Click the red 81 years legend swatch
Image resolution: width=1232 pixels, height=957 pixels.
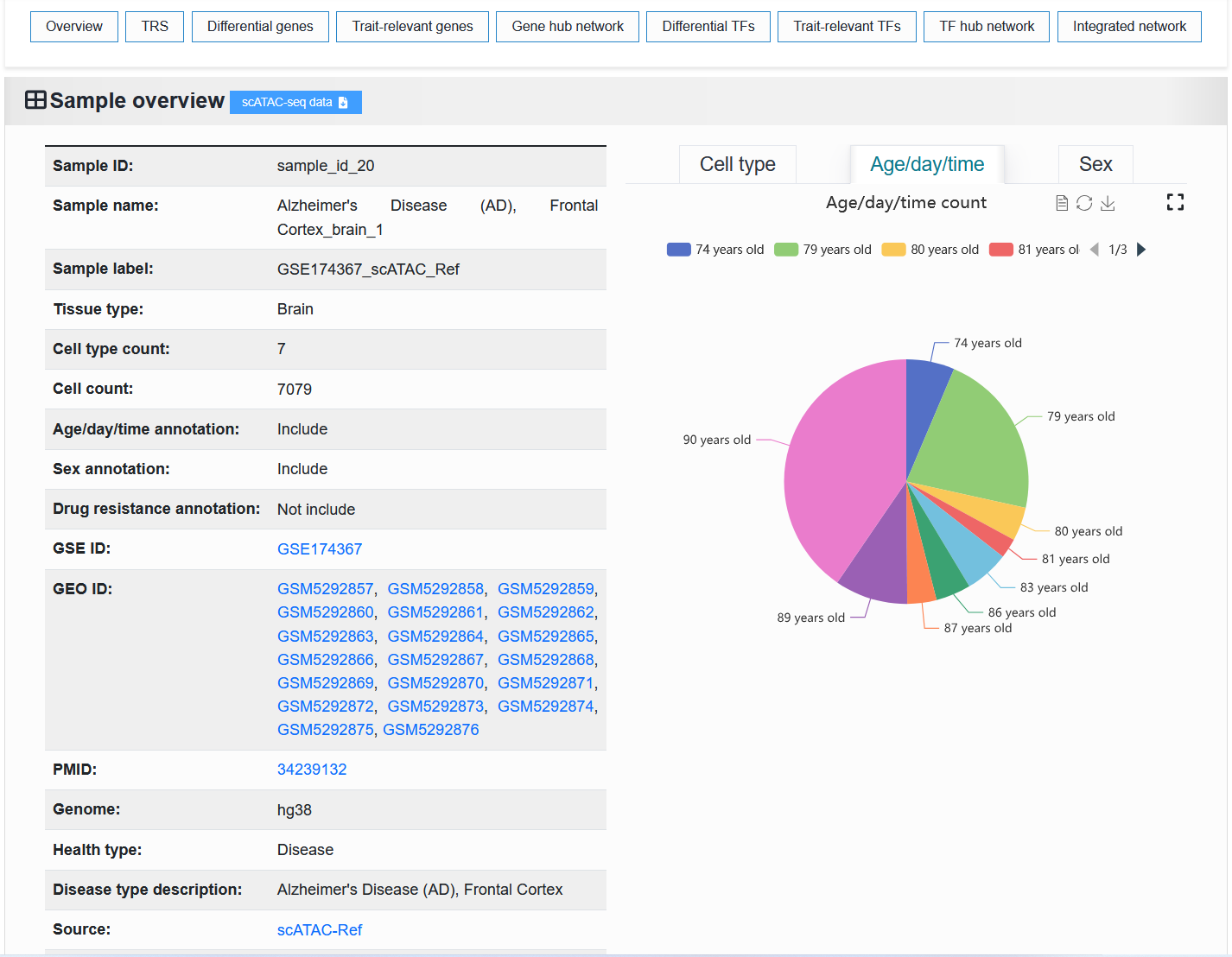pyautogui.click(x=1001, y=250)
